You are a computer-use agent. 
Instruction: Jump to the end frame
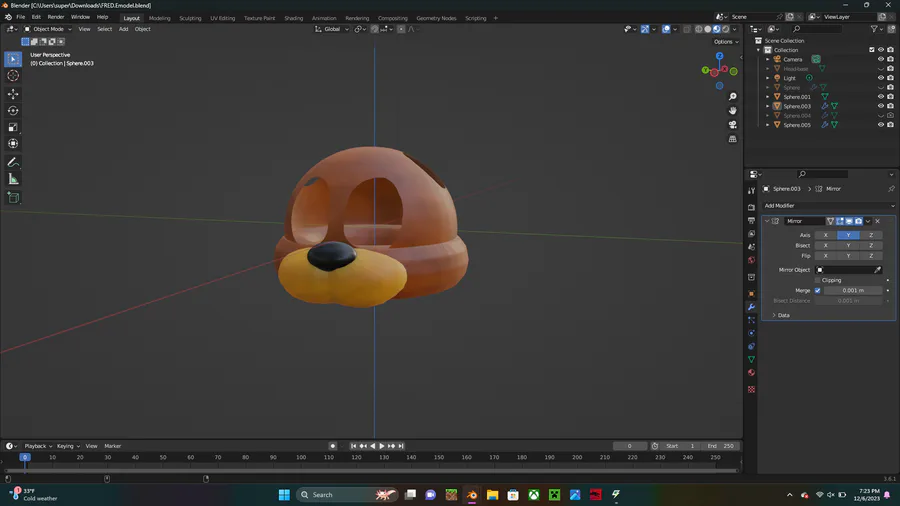401,446
